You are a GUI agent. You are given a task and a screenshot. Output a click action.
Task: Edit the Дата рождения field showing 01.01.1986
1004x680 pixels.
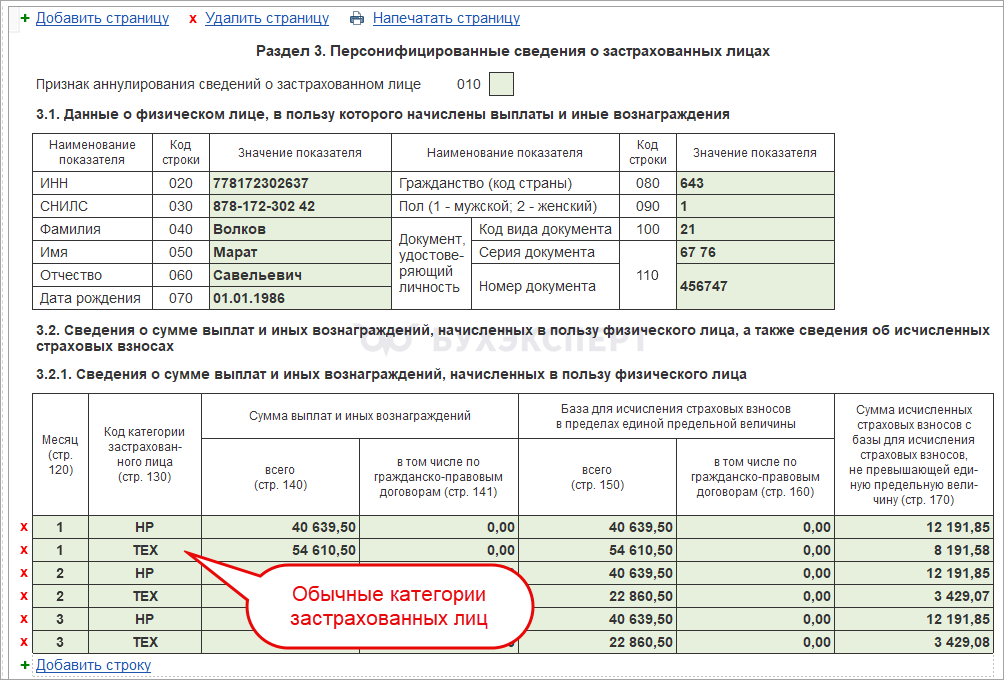[299, 298]
